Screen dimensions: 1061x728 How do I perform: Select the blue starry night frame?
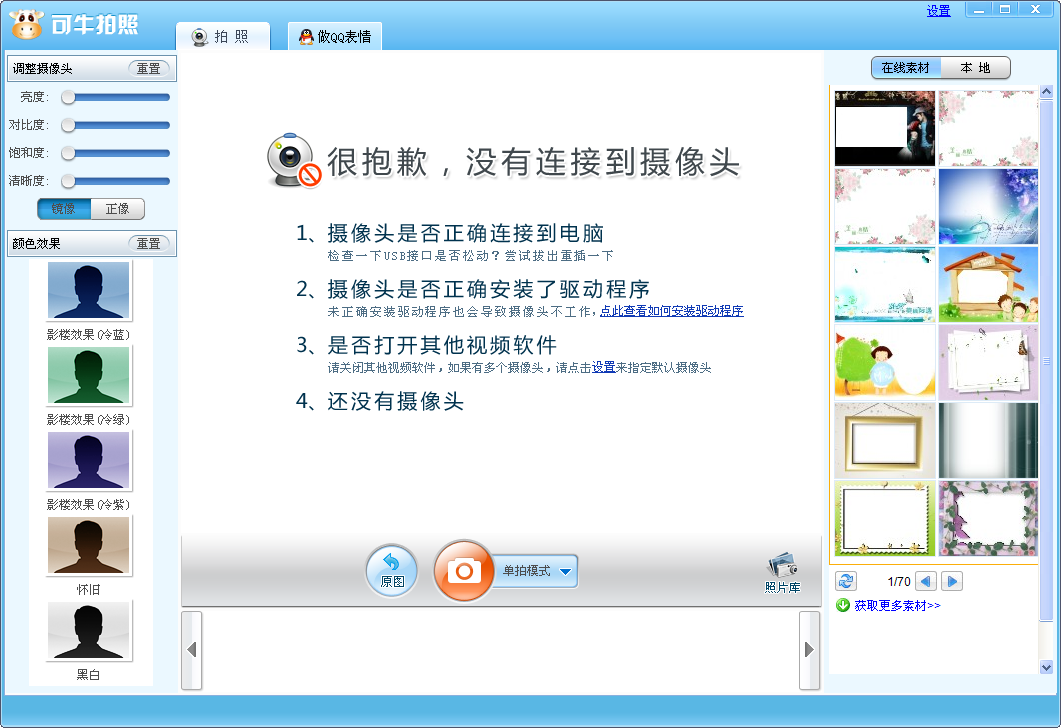coord(988,206)
